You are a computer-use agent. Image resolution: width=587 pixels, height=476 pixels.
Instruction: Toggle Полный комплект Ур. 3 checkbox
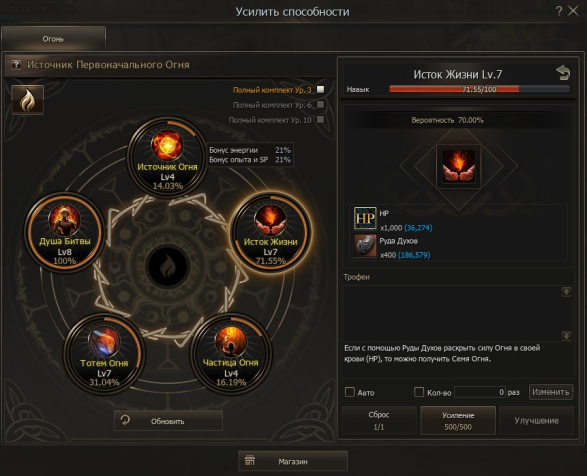[320, 90]
